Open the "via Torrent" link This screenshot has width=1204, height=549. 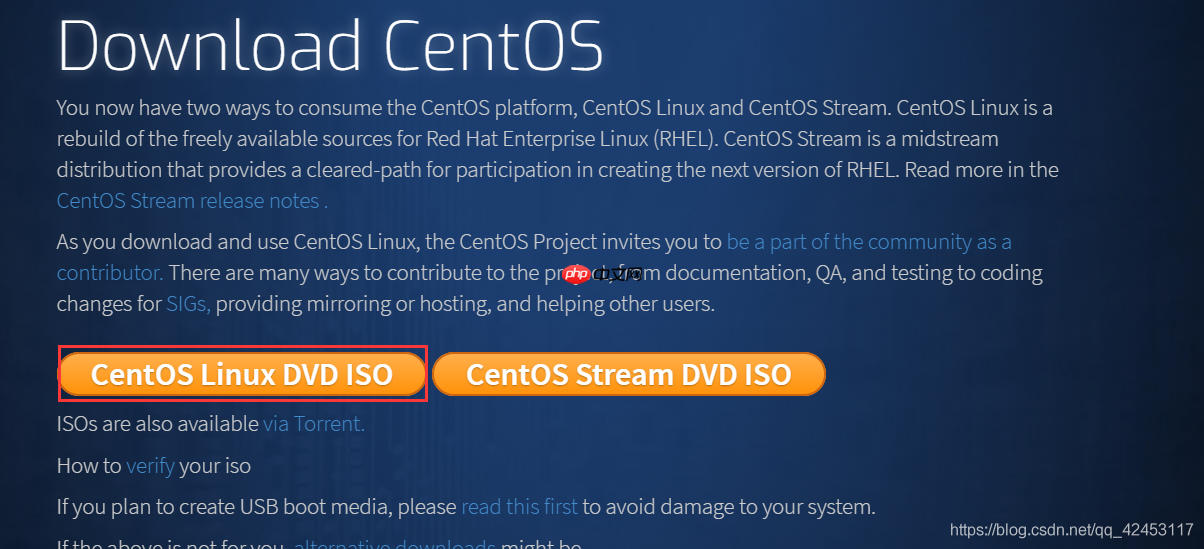pyautogui.click(x=314, y=424)
